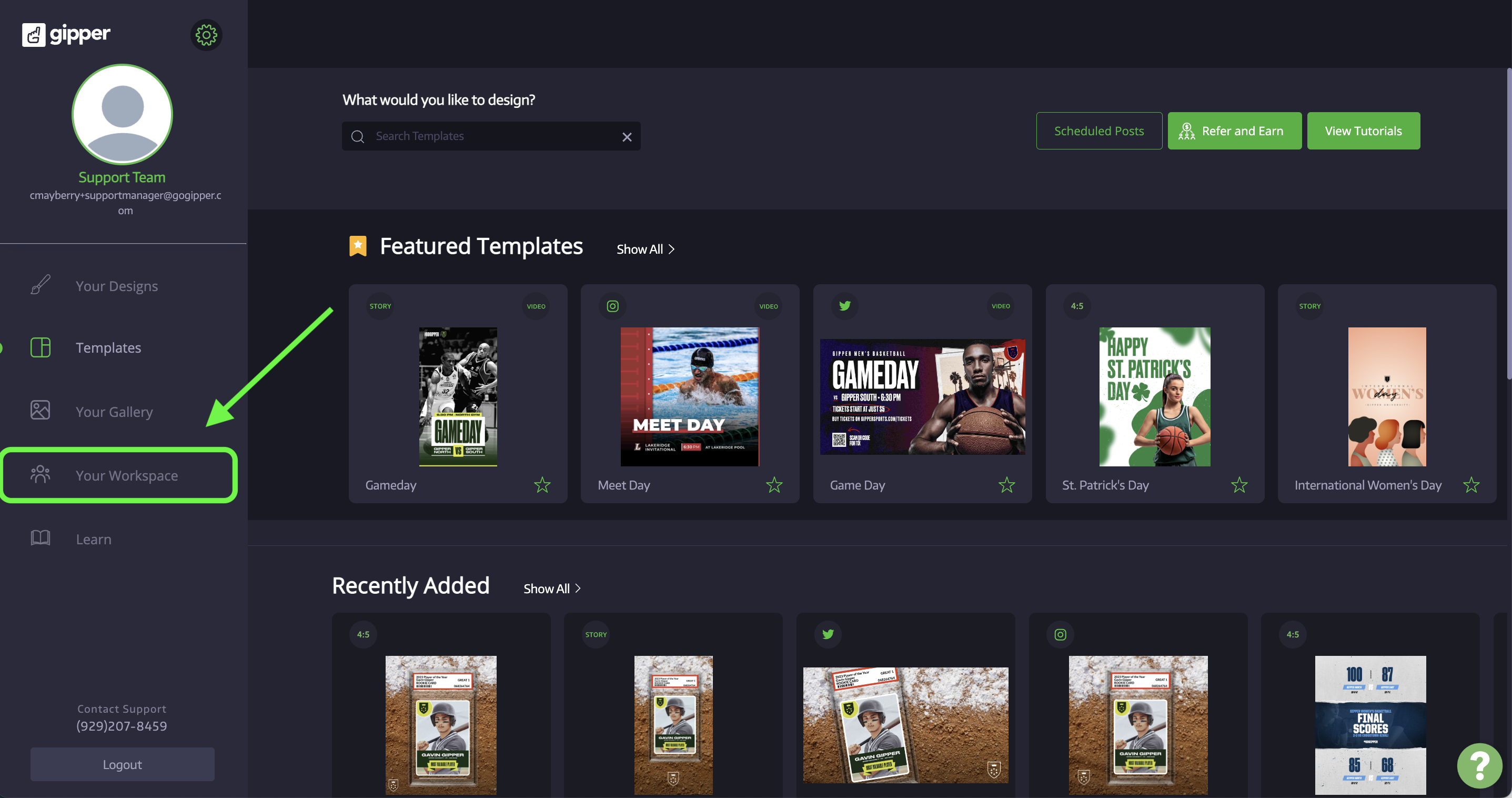Click 4:5 badge on first Recently Added card
1512x798 pixels.
[x=364, y=634]
